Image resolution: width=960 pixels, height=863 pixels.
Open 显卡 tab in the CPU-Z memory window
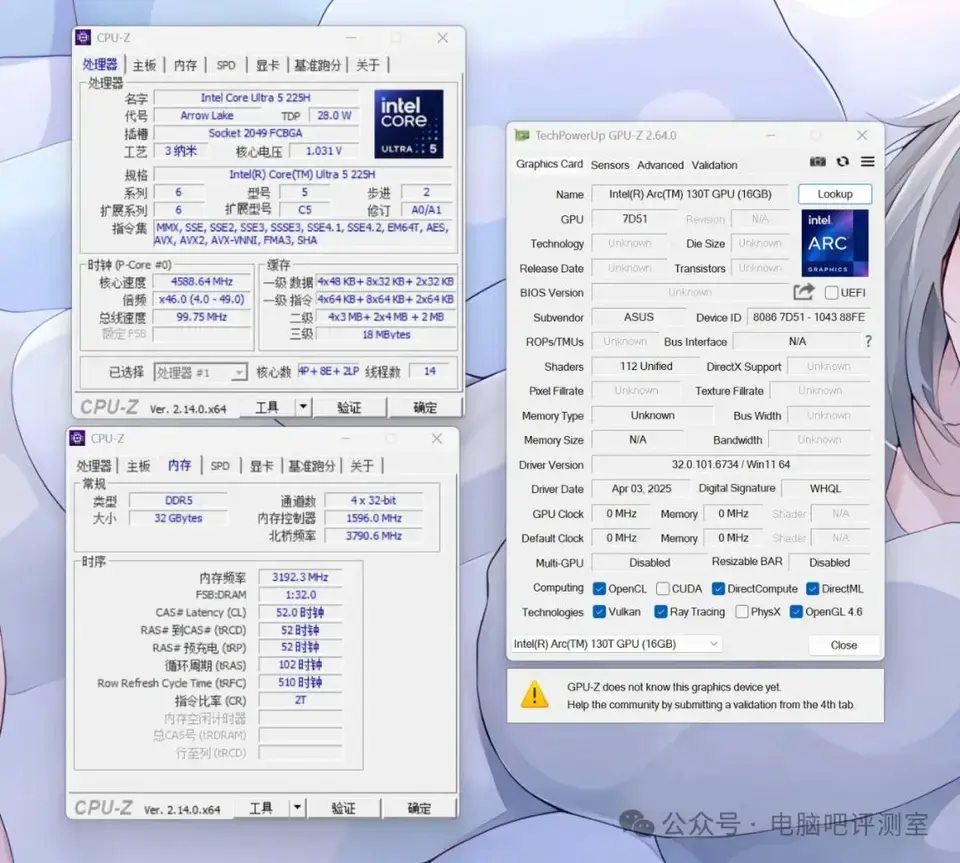click(261, 466)
